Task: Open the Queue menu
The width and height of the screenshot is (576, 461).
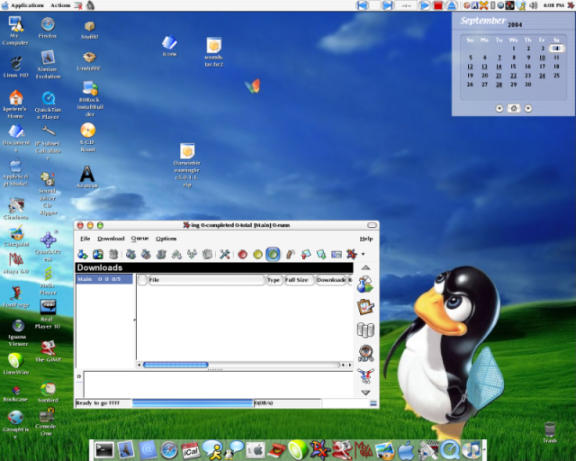Action: (x=140, y=238)
